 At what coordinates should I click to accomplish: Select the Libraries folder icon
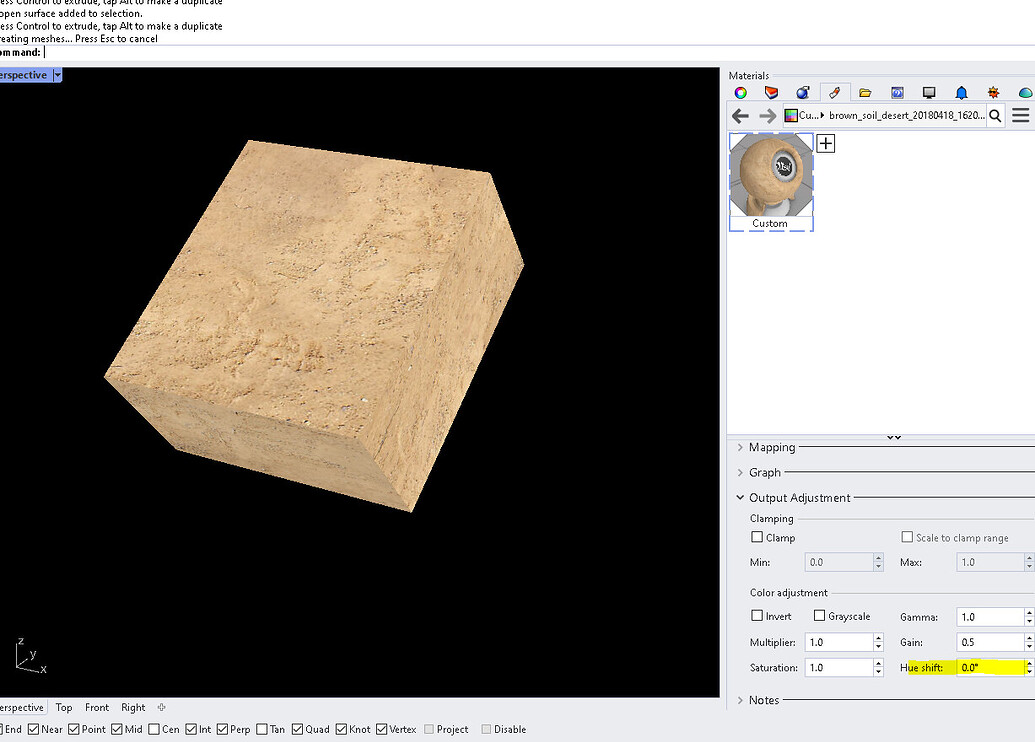866,92
